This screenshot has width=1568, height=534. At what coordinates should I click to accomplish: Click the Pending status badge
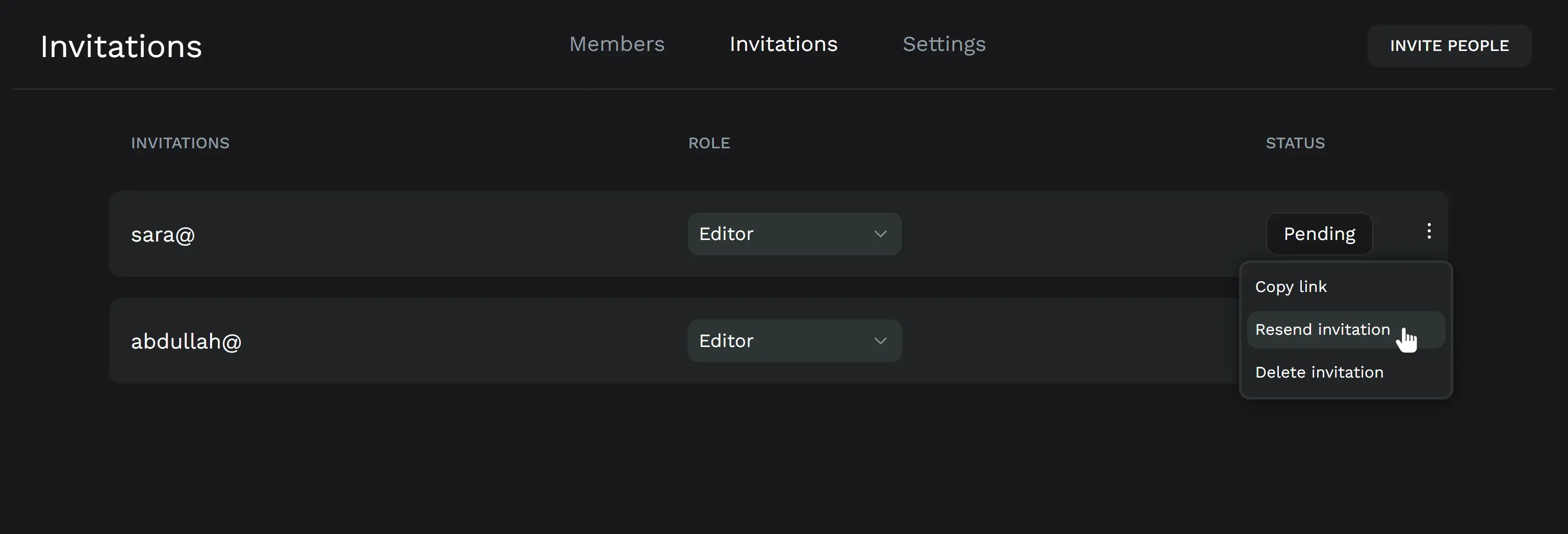[1319, 234]
